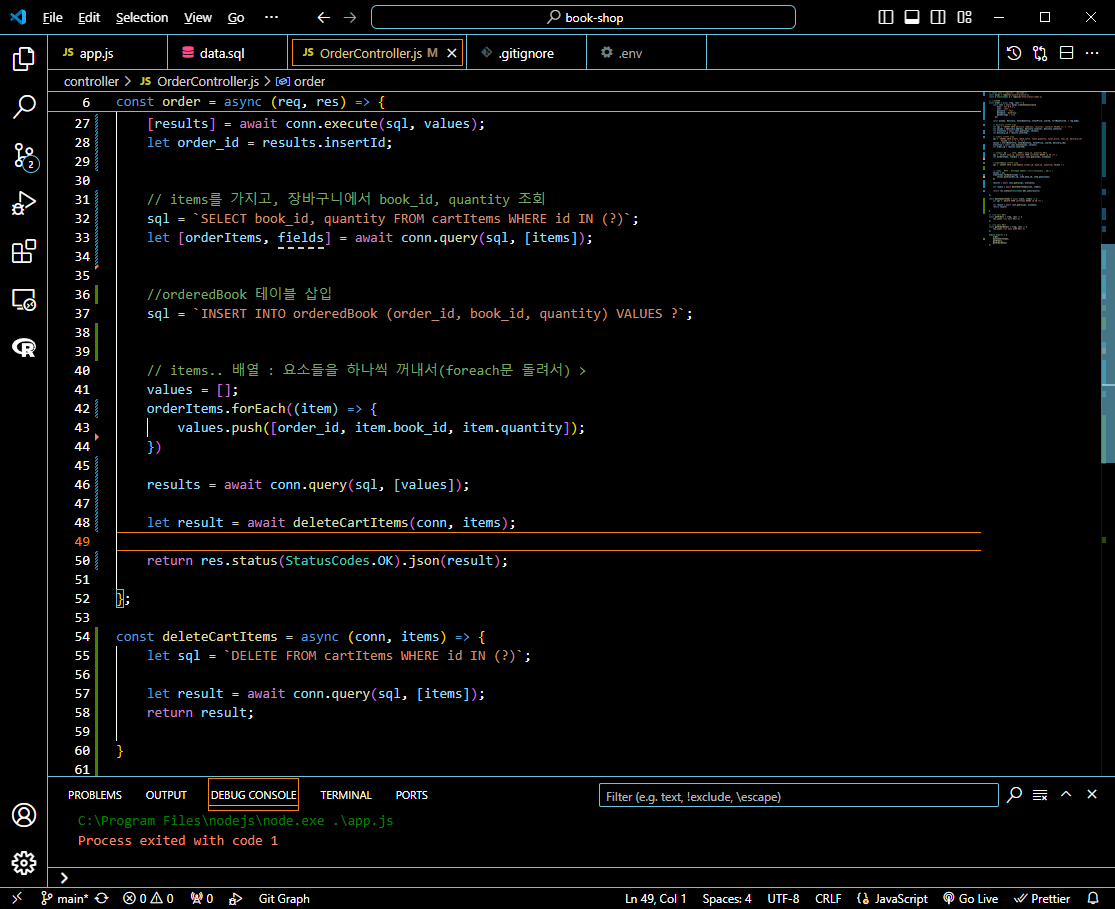Select controller folder in breadcrumb
This screenshot has width=1115, height=909.
click(91, 82)
